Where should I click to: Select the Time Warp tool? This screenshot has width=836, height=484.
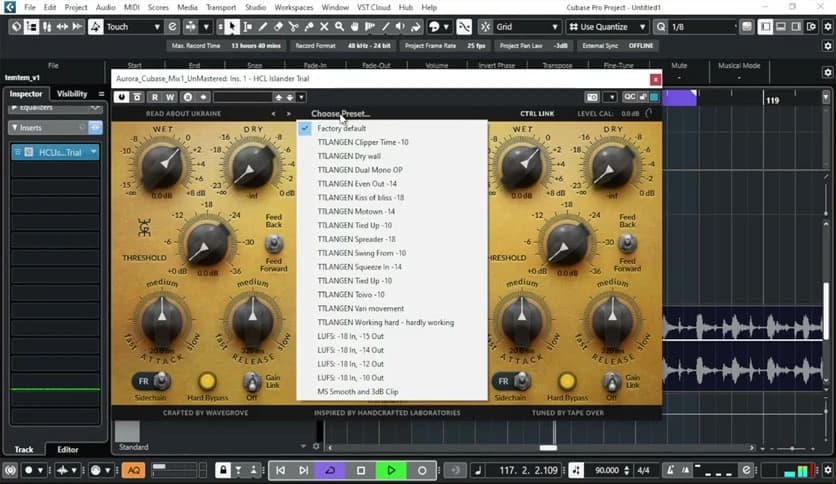tap(370, 27)
